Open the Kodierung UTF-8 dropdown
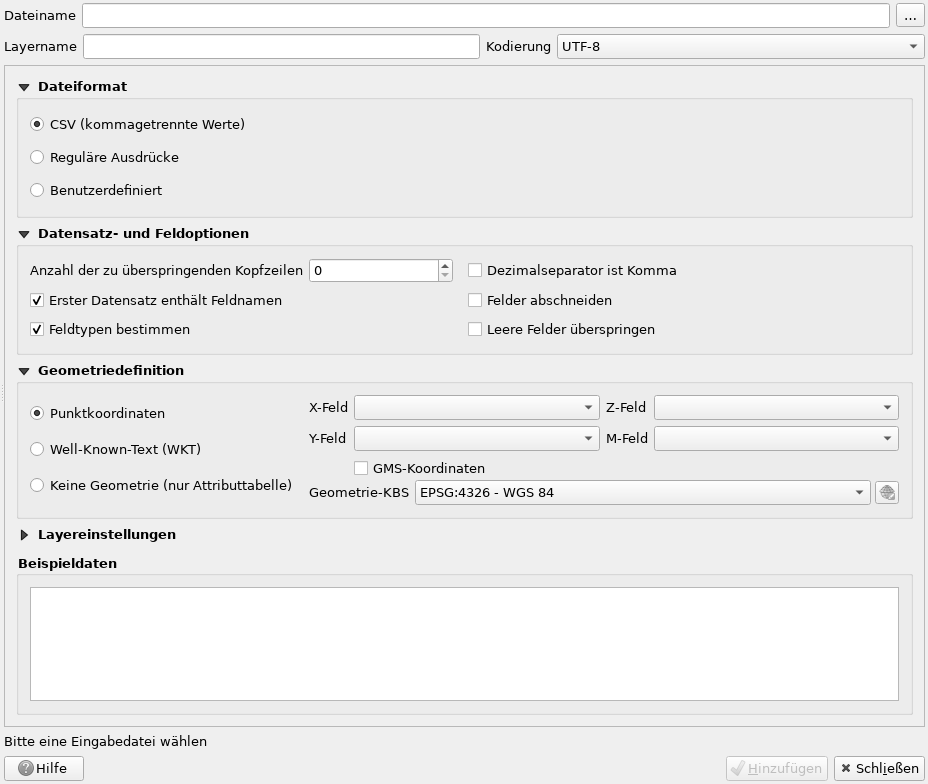 [740, 47]
